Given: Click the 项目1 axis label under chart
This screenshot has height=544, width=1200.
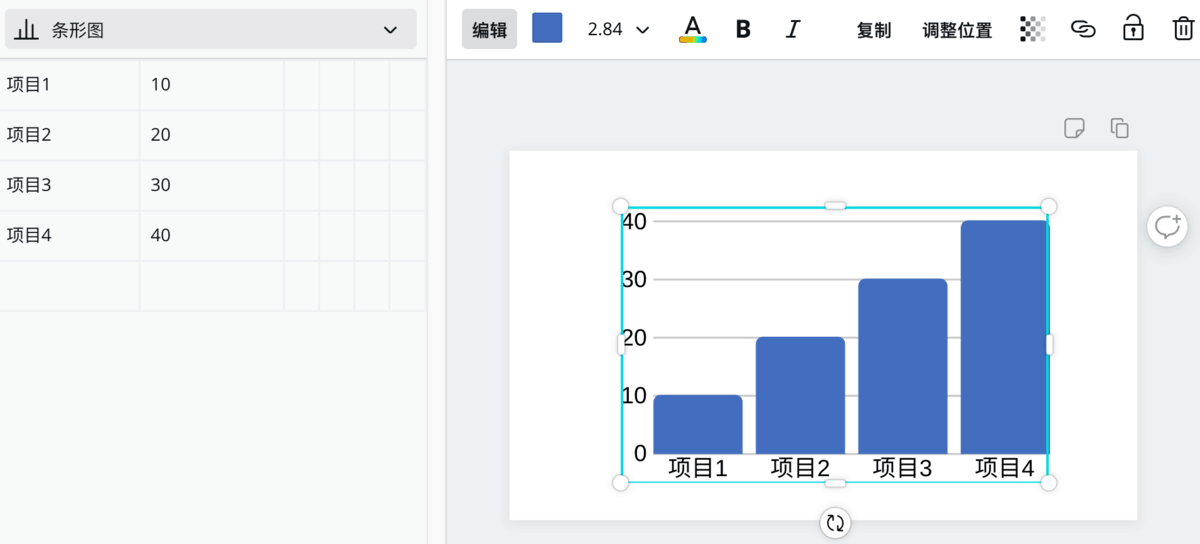Looking at the screenshot, I should 698,467.
